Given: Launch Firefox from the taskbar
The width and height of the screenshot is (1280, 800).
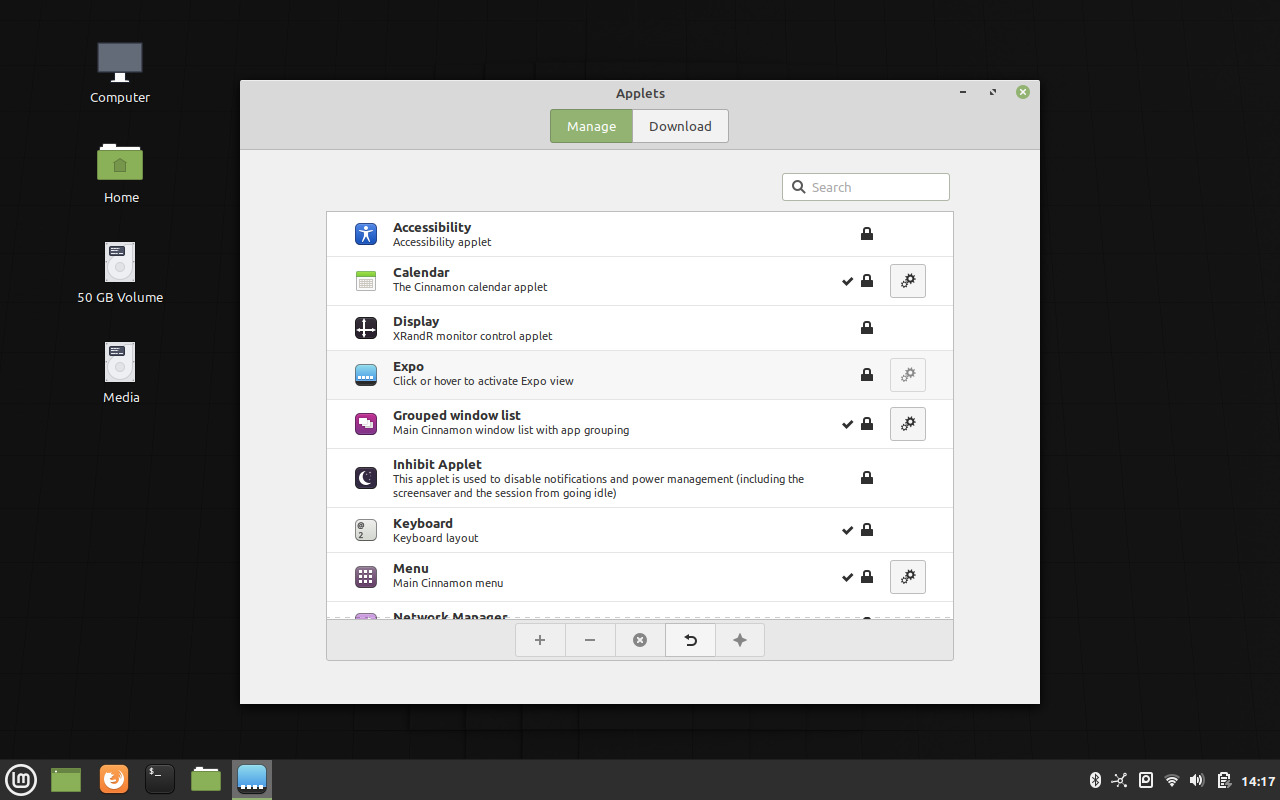Looking at the screenshot, I should [114, 779].
